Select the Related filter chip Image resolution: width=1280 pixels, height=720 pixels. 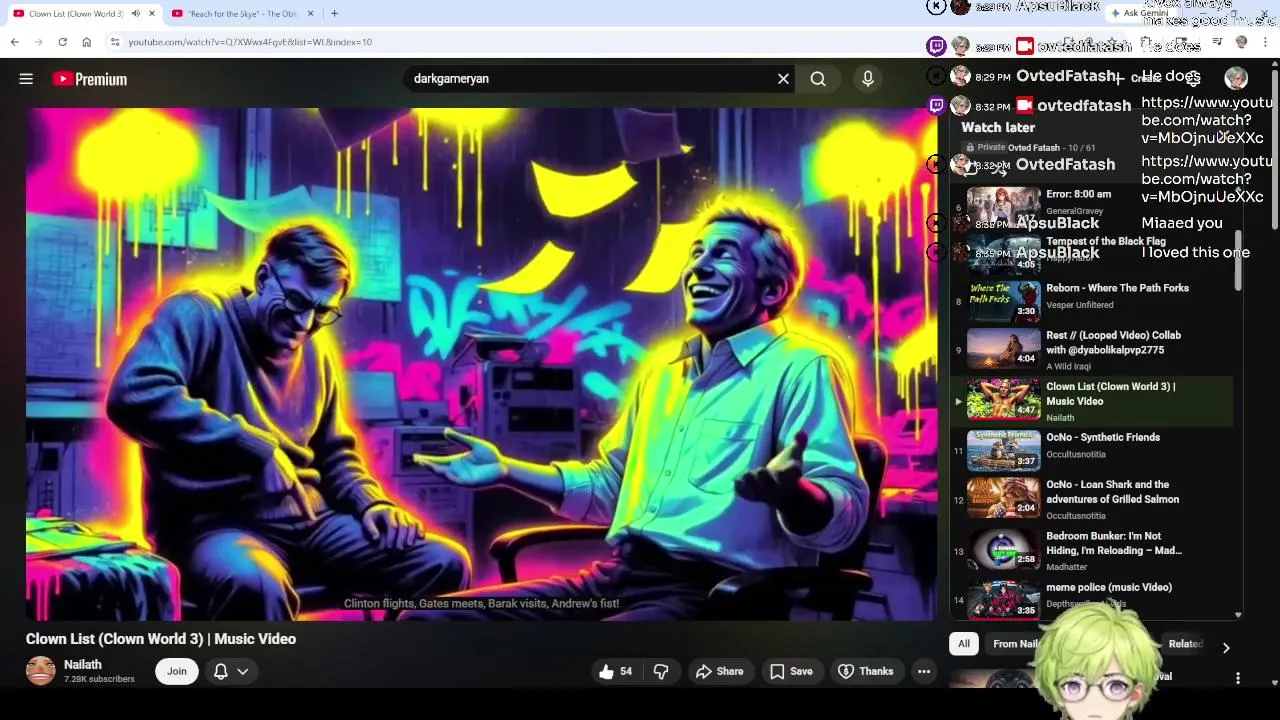[1186, 644]
